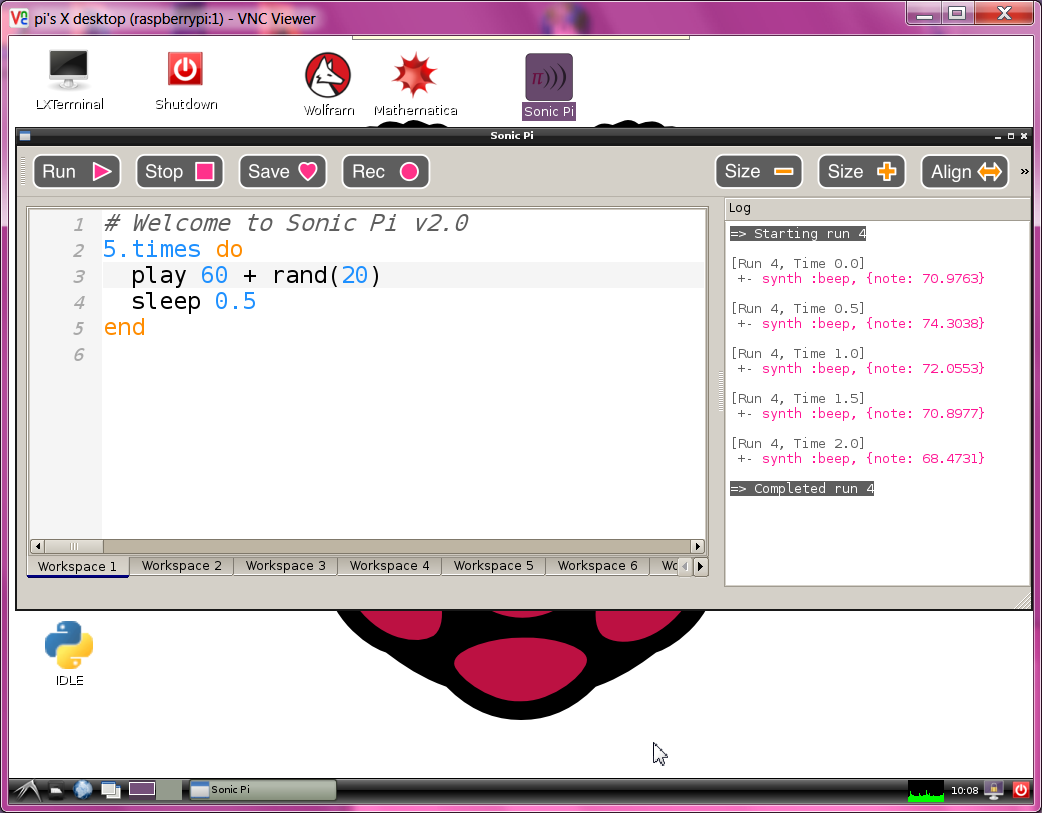Click the Align button to auto-indent code
This screenshot has width=1042, height=813.
[x=964, y=172]
